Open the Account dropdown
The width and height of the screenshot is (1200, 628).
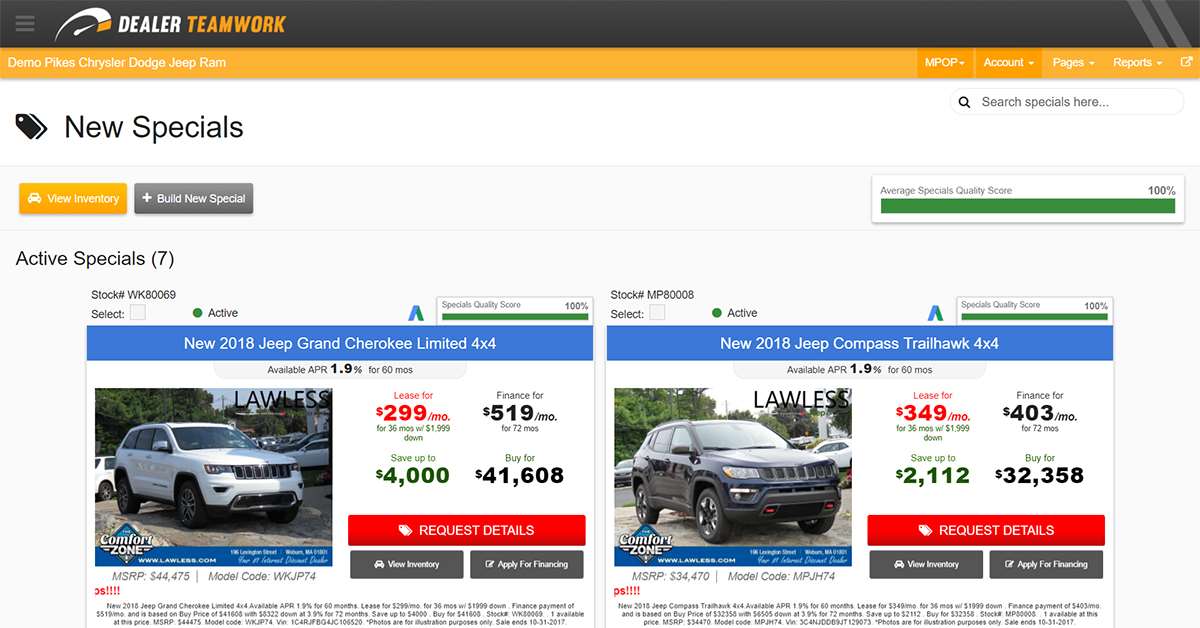(x=1008, y=62)
